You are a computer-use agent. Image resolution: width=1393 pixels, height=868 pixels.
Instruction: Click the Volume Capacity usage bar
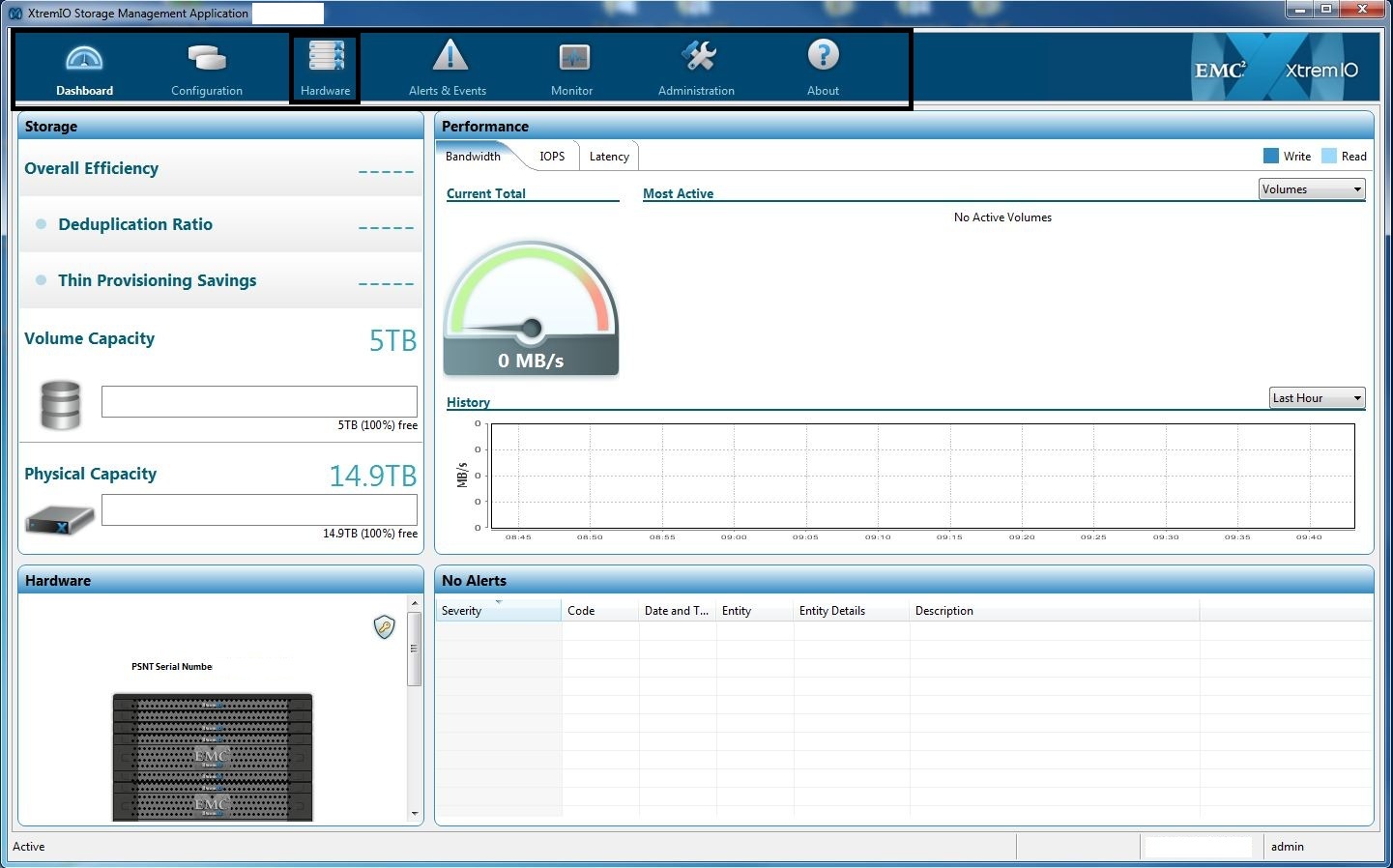point(259,401)
